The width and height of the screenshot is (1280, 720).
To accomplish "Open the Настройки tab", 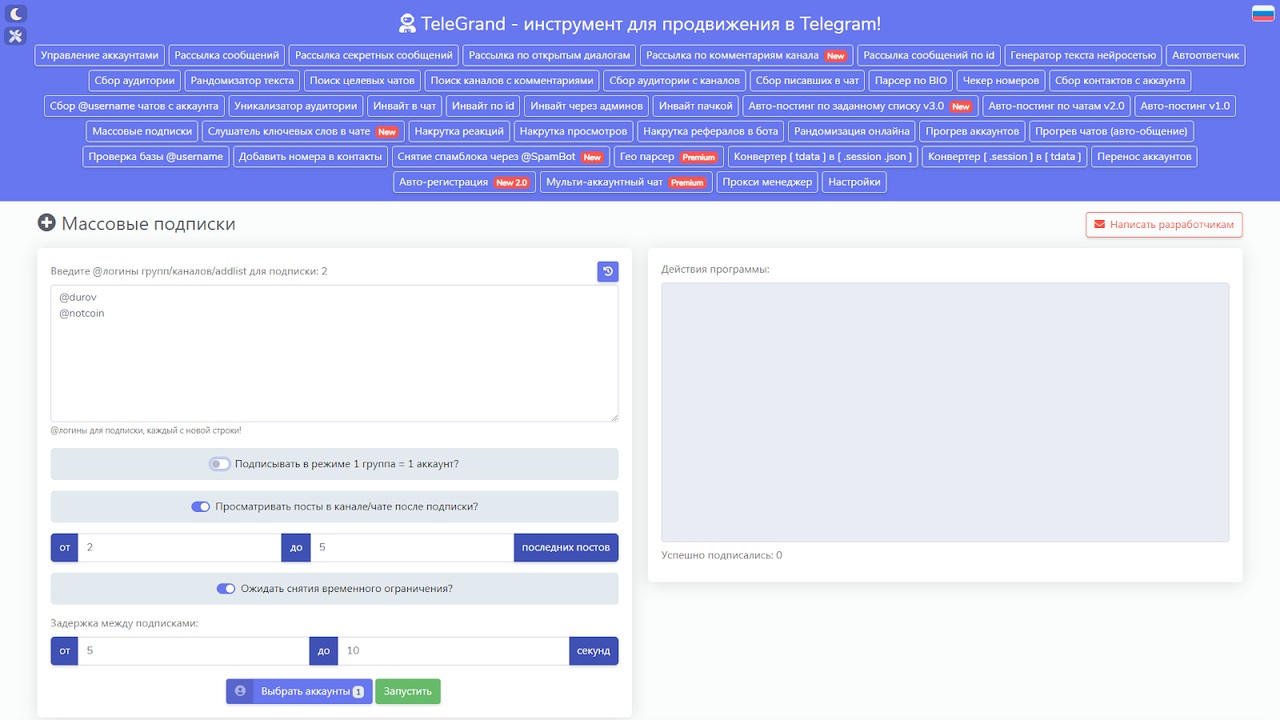I will tap(854, 181).
